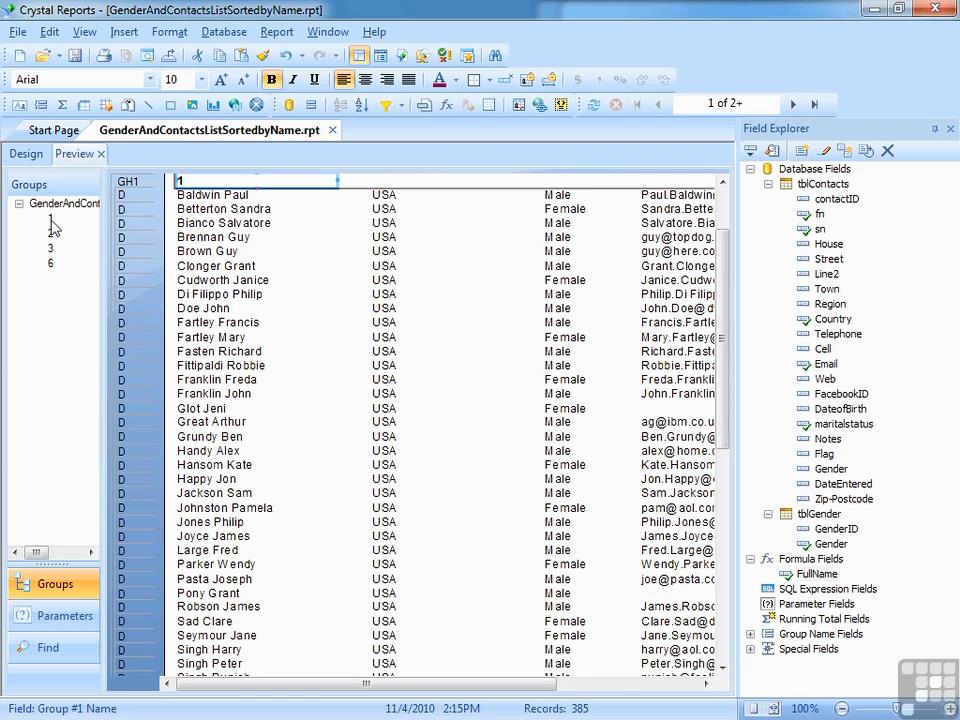Click the zoom out minus button
The width and height of the screenshot is (960, 720).
(842, 709)
